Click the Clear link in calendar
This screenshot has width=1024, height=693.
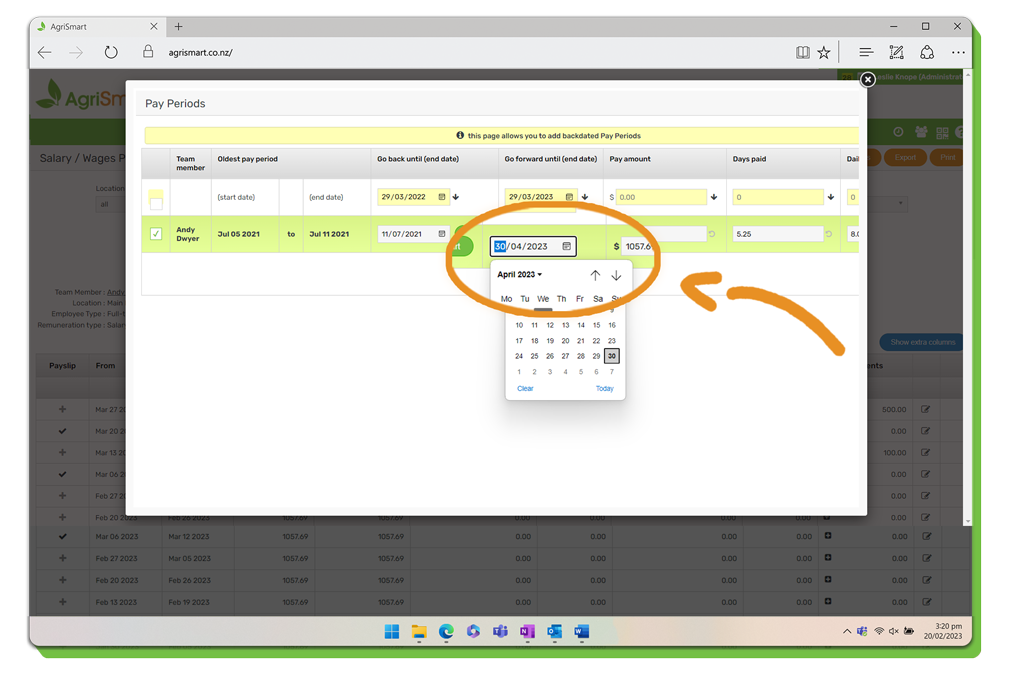[x=525, y=388]
